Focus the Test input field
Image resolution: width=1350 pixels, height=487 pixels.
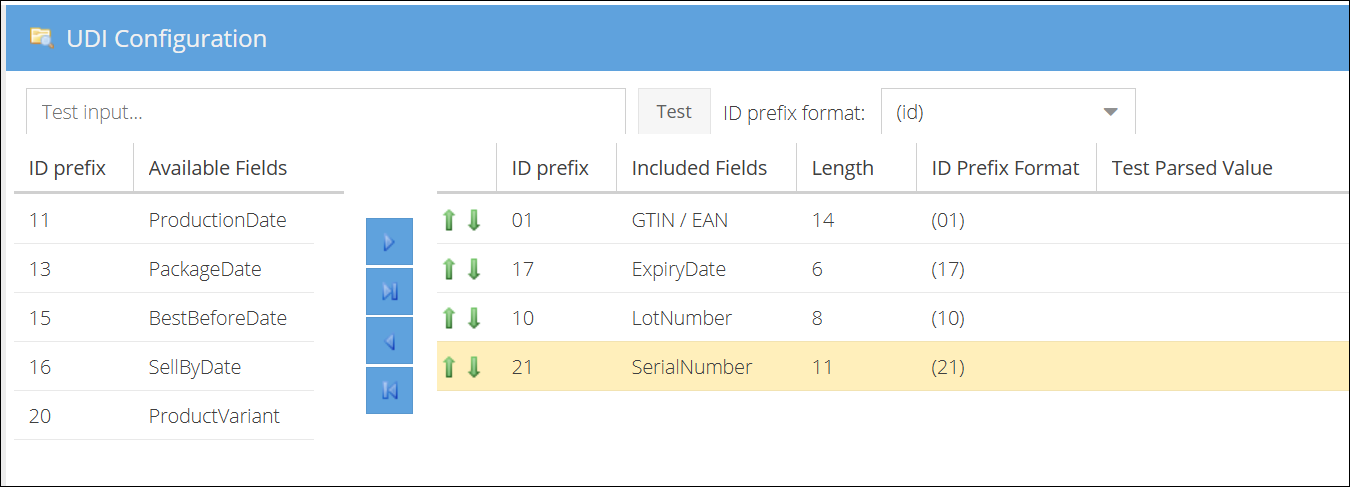326,112
